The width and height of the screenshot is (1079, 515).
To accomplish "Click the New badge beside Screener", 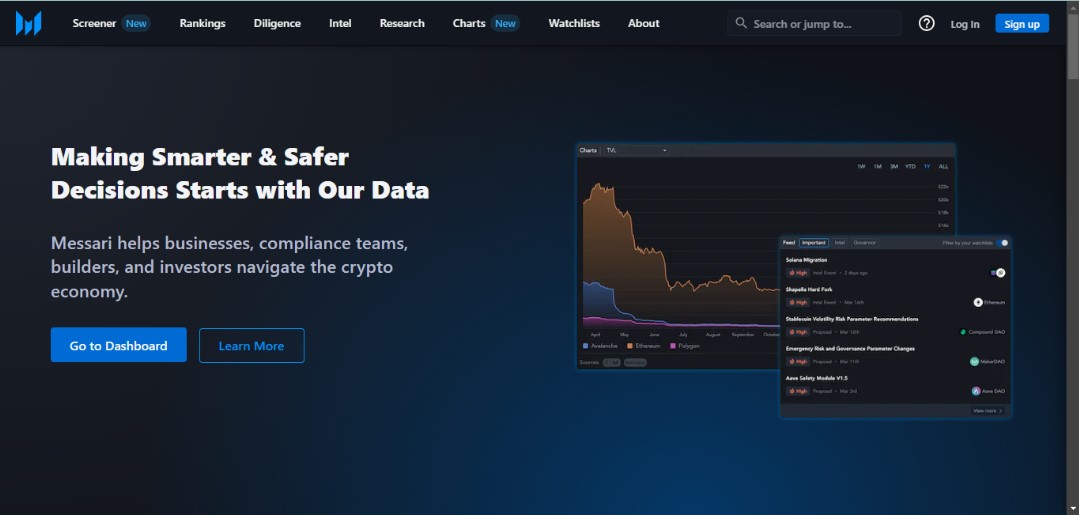I will click(x=136, y=23).
